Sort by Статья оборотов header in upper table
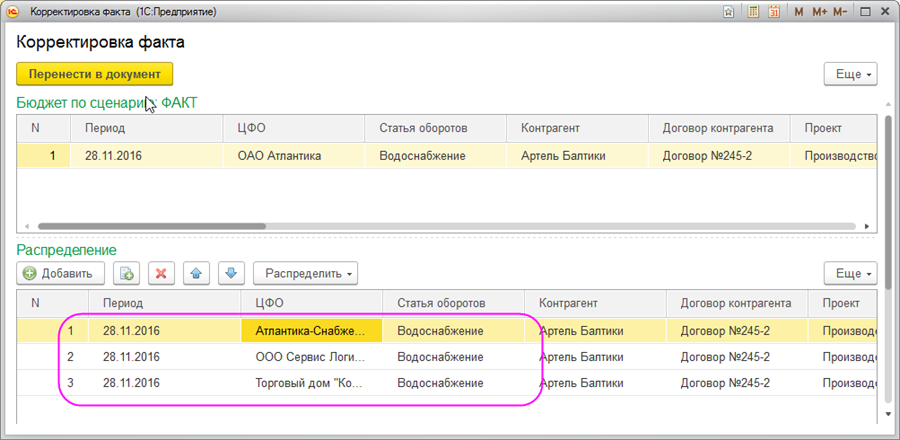Viewport: 900px width, 440px height. 424,128
